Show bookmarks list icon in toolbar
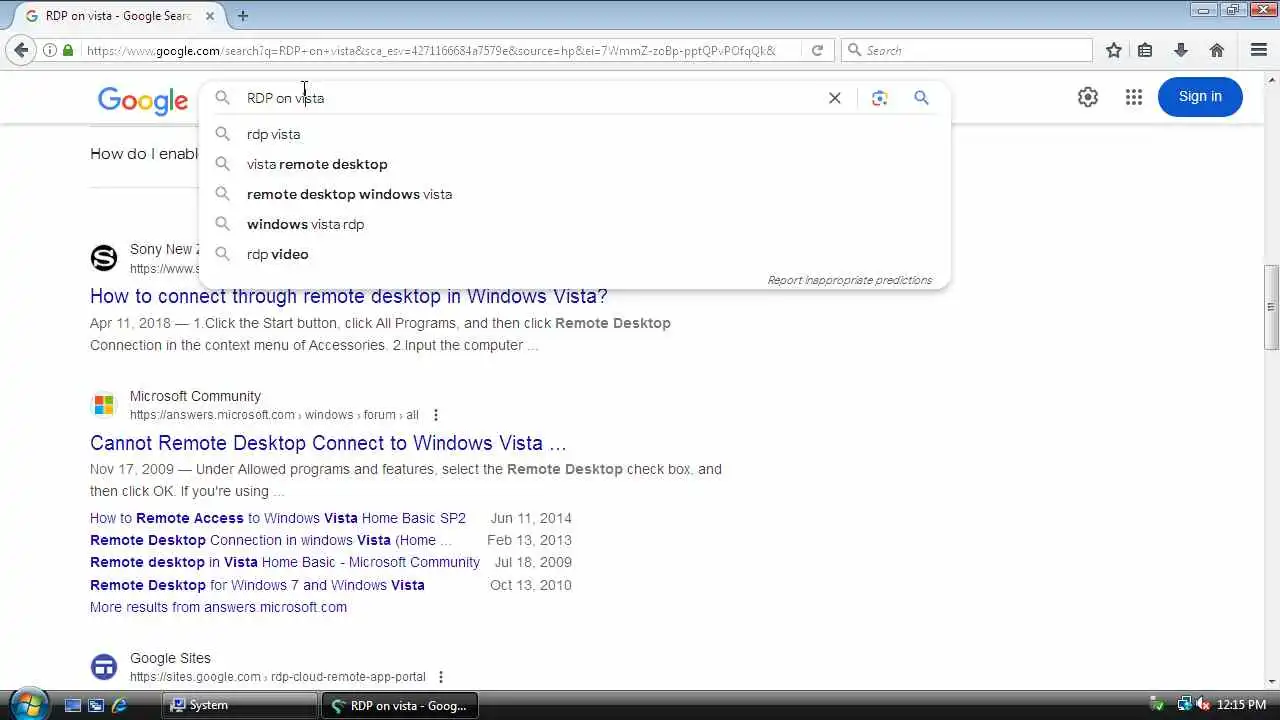 tap(1145, 50)
